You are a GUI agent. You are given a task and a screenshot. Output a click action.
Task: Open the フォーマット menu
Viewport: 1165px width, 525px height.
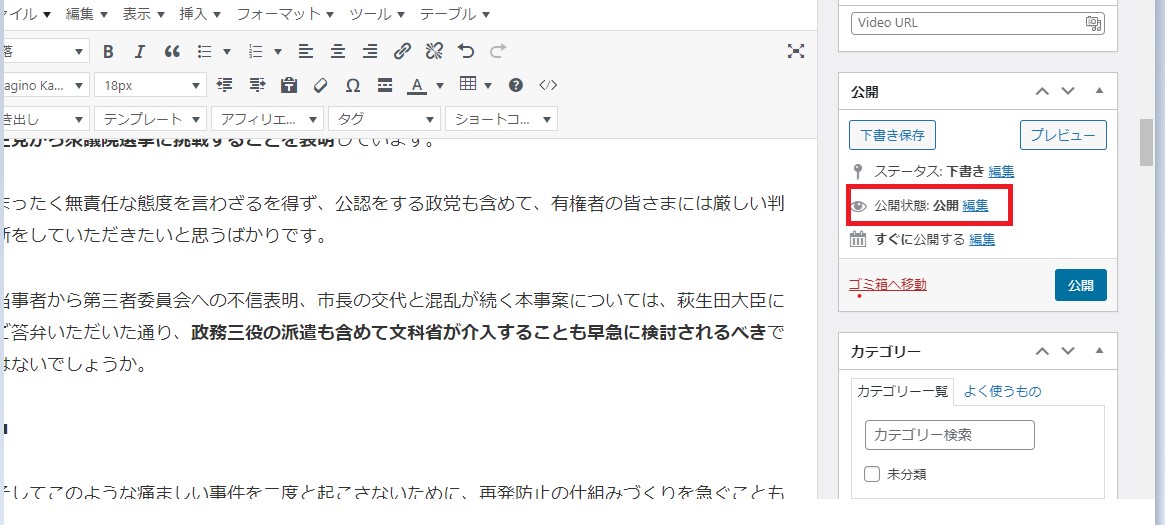click(x=278, y=14)
